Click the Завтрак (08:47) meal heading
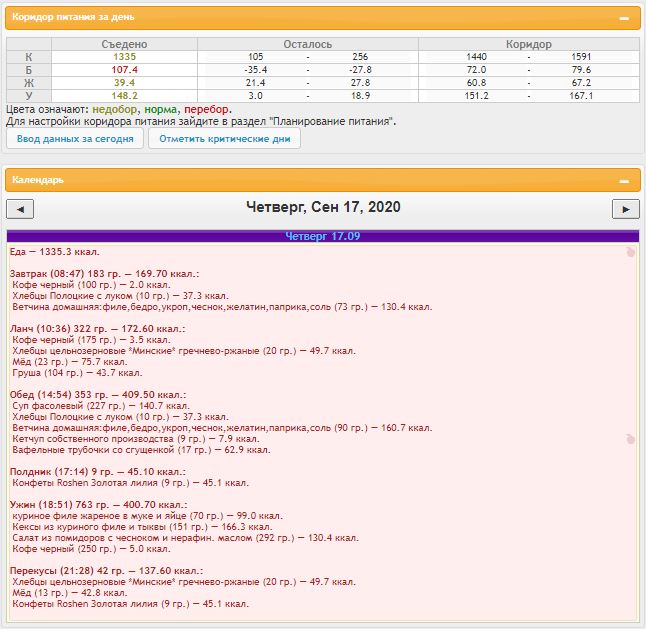Image resolution: width=646 pixels, height=629 pixels. tap(104, 274)
